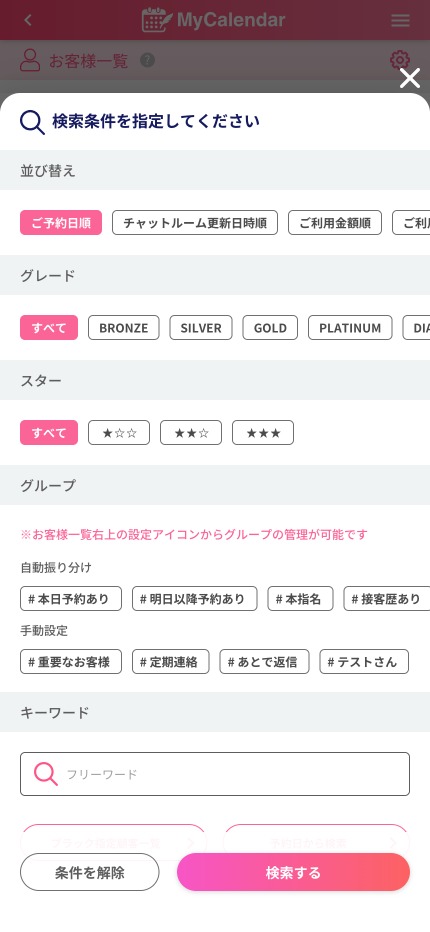Filter grade by GOLD
This screenshot has width=430, height=932.
click(x=270, y=328)
